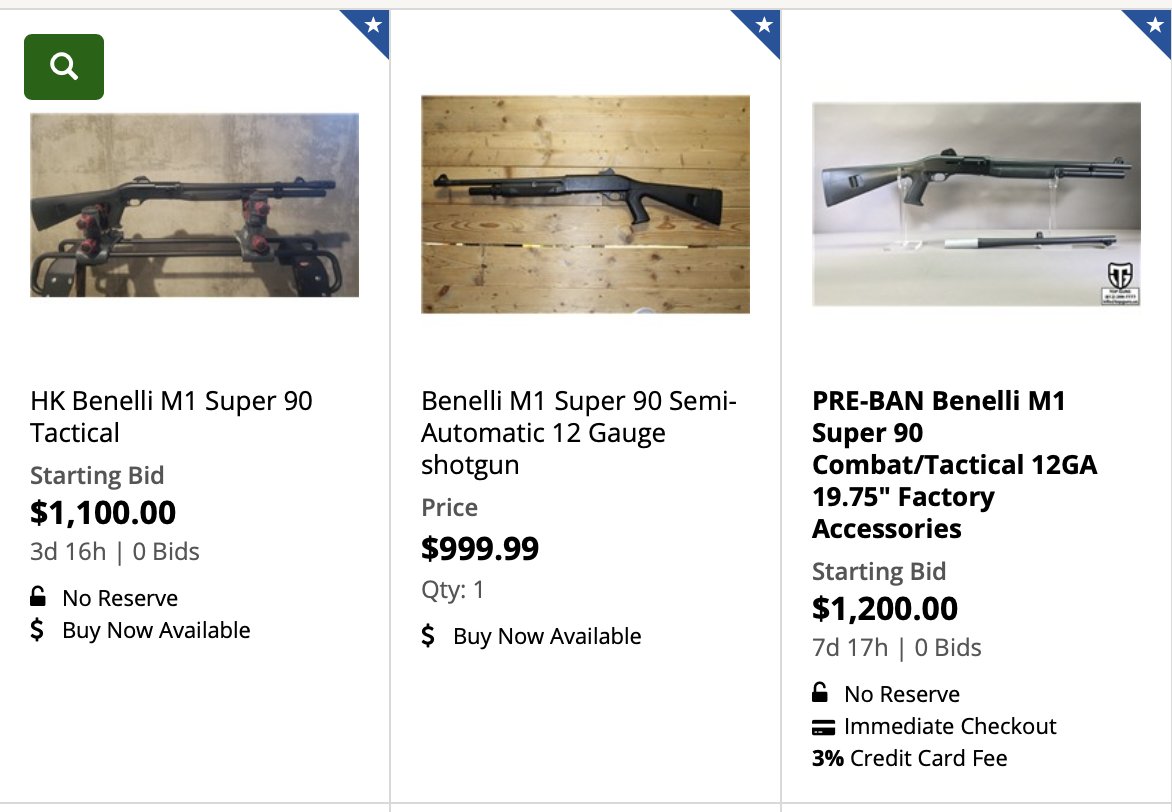The image size is (1172, 812).
Task: Click unlock icon in PRE-BAN listing
Action: tap(820, 692)
